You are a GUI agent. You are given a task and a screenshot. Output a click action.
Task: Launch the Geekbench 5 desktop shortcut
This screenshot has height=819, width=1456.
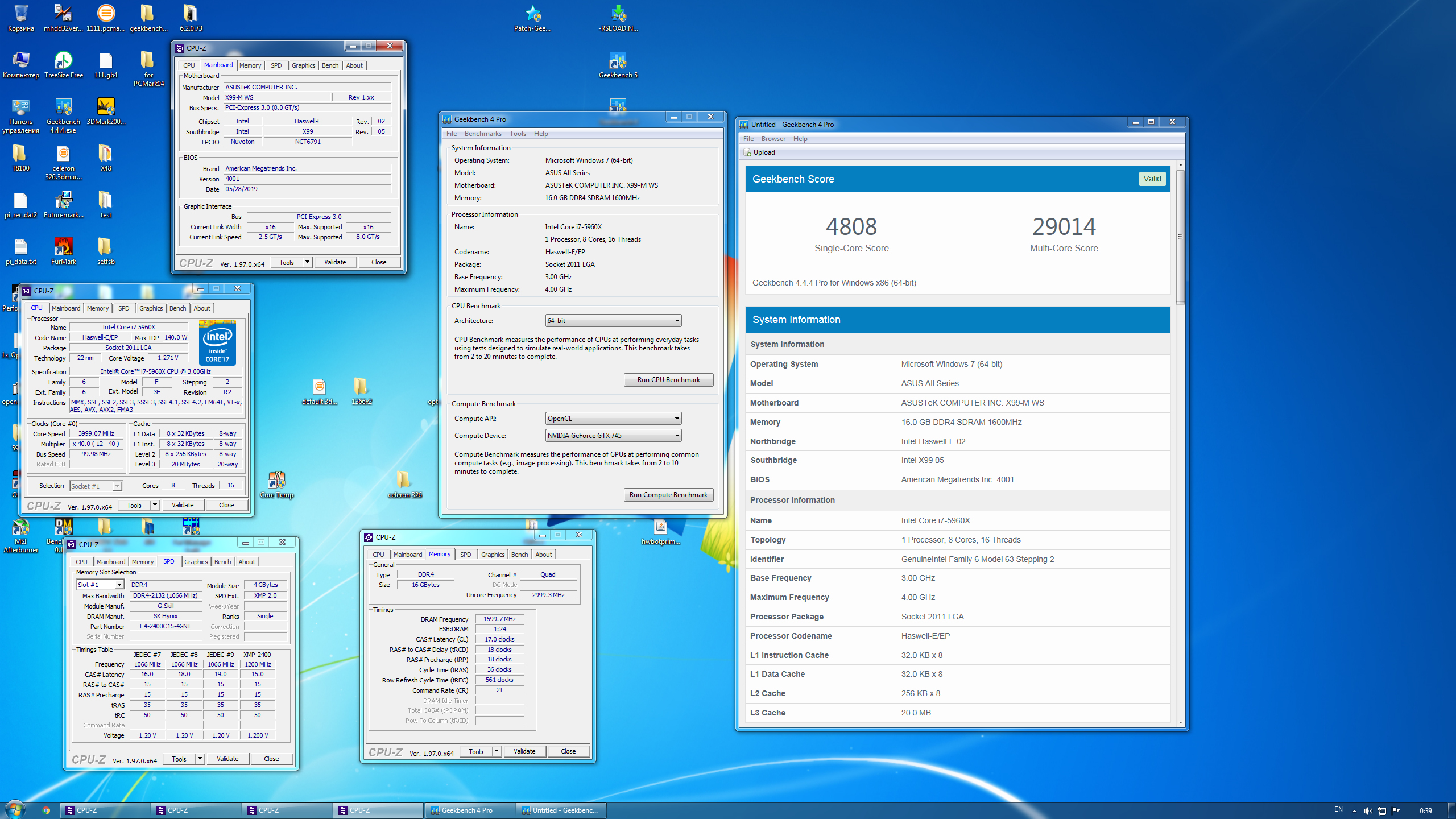pos(618,64)
